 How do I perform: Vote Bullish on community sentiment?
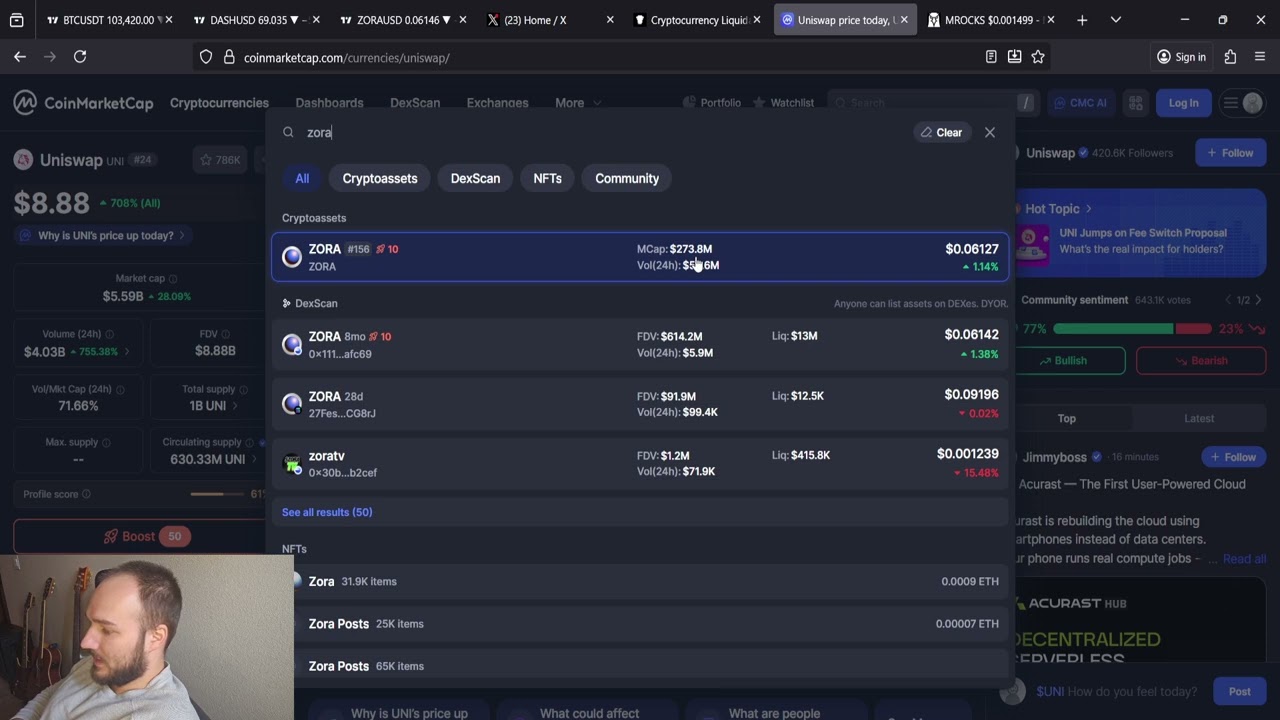(1072, 360)
